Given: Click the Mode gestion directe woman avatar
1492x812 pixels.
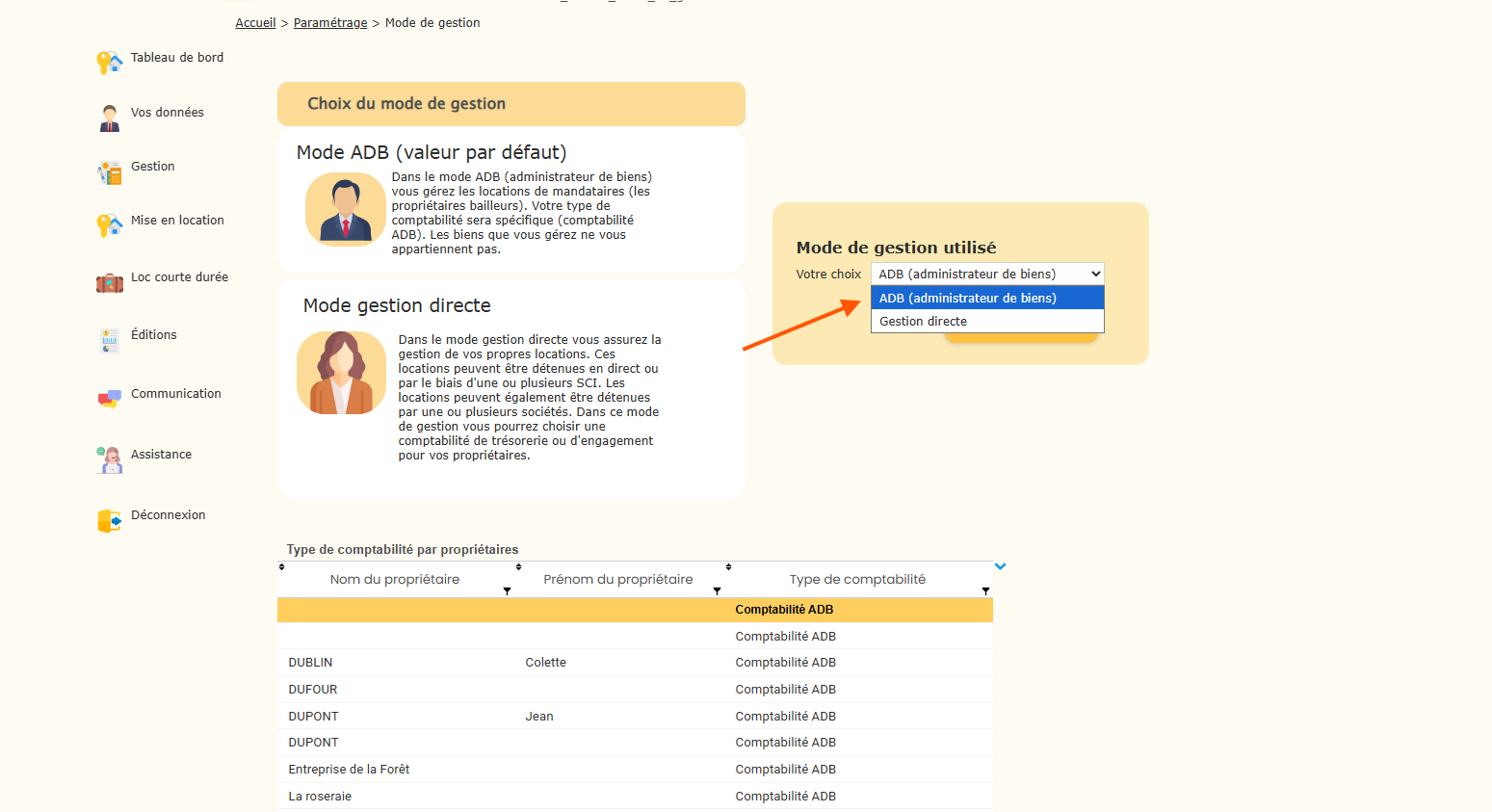Looking at the screenshot, I should (x=341, y=374).
